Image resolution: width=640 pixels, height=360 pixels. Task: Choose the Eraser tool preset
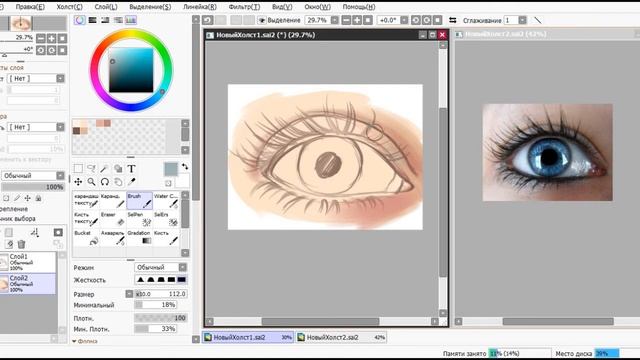coord(113,219)
